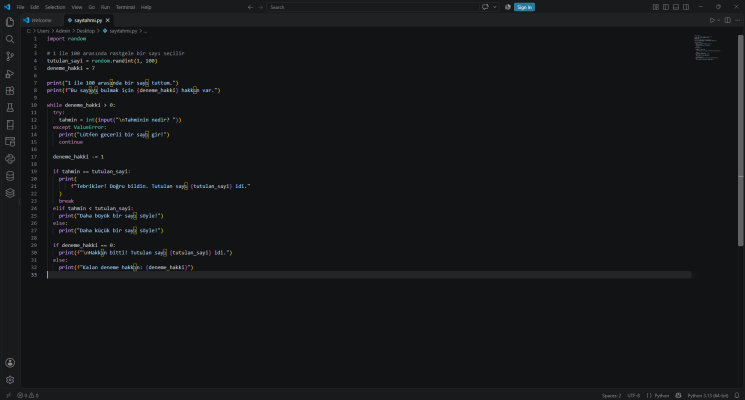Click on line number 33 in gutter
The image size is (745, 400).
(x=34, y=275)
